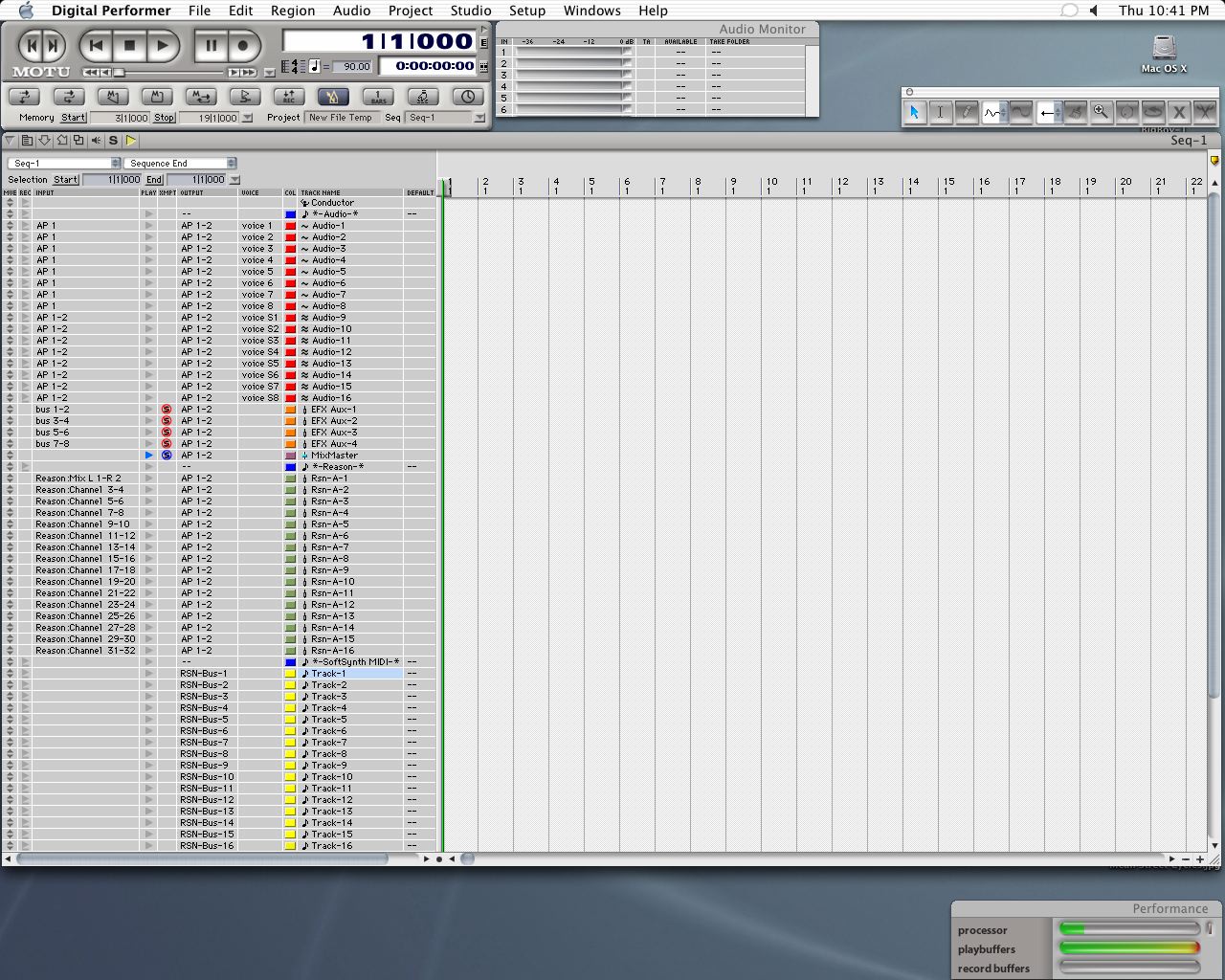Open the Sequence End dropdown

[180, 164]
